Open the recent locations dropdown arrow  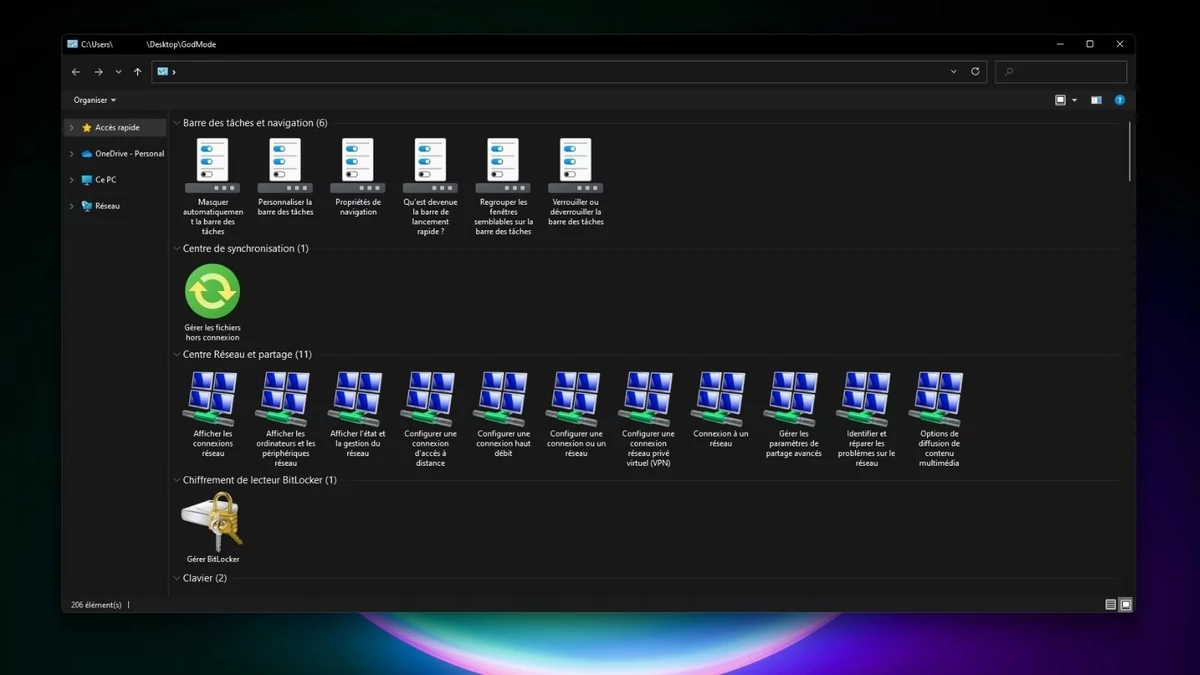pos(118,72)
